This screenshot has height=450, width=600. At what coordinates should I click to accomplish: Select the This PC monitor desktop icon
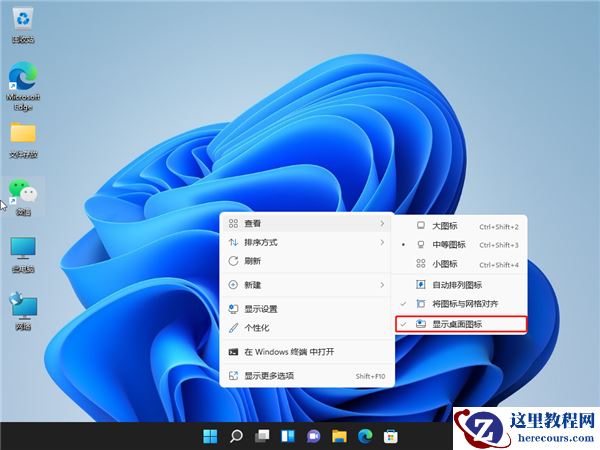(23, 254)
